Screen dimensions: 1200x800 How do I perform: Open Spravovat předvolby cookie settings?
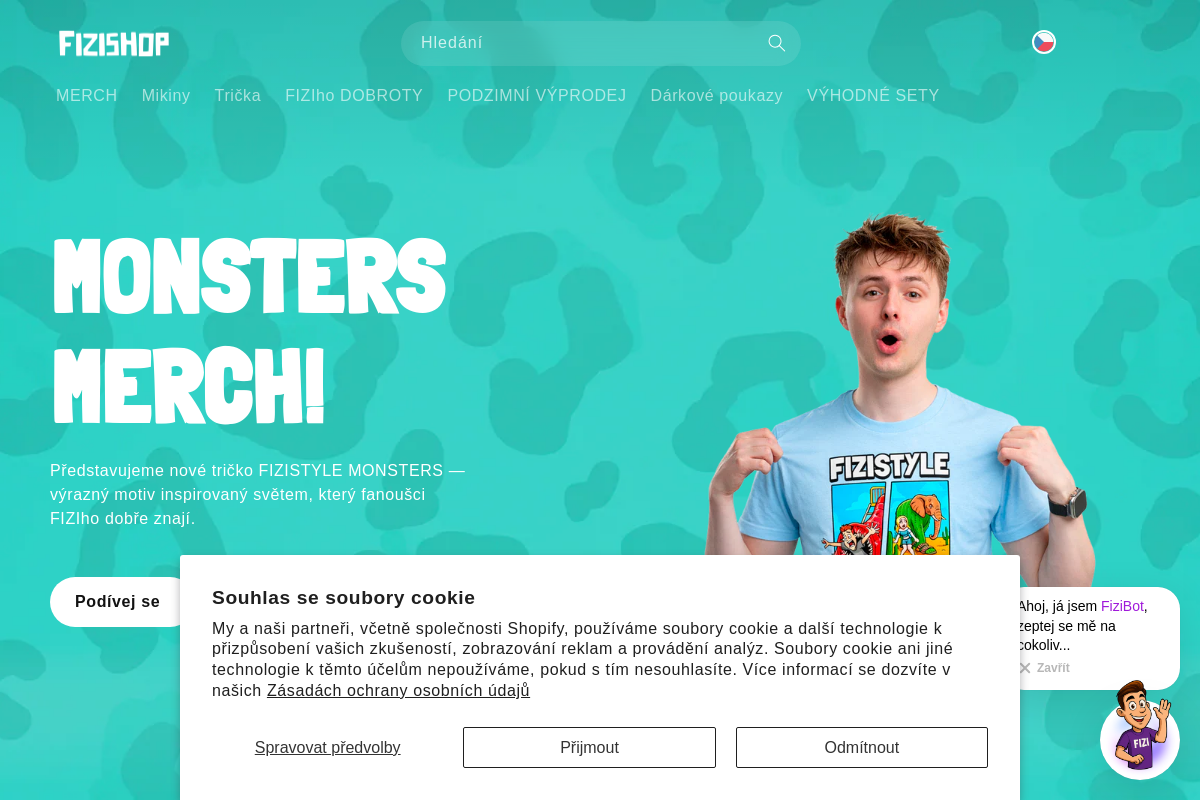[328, 748]
